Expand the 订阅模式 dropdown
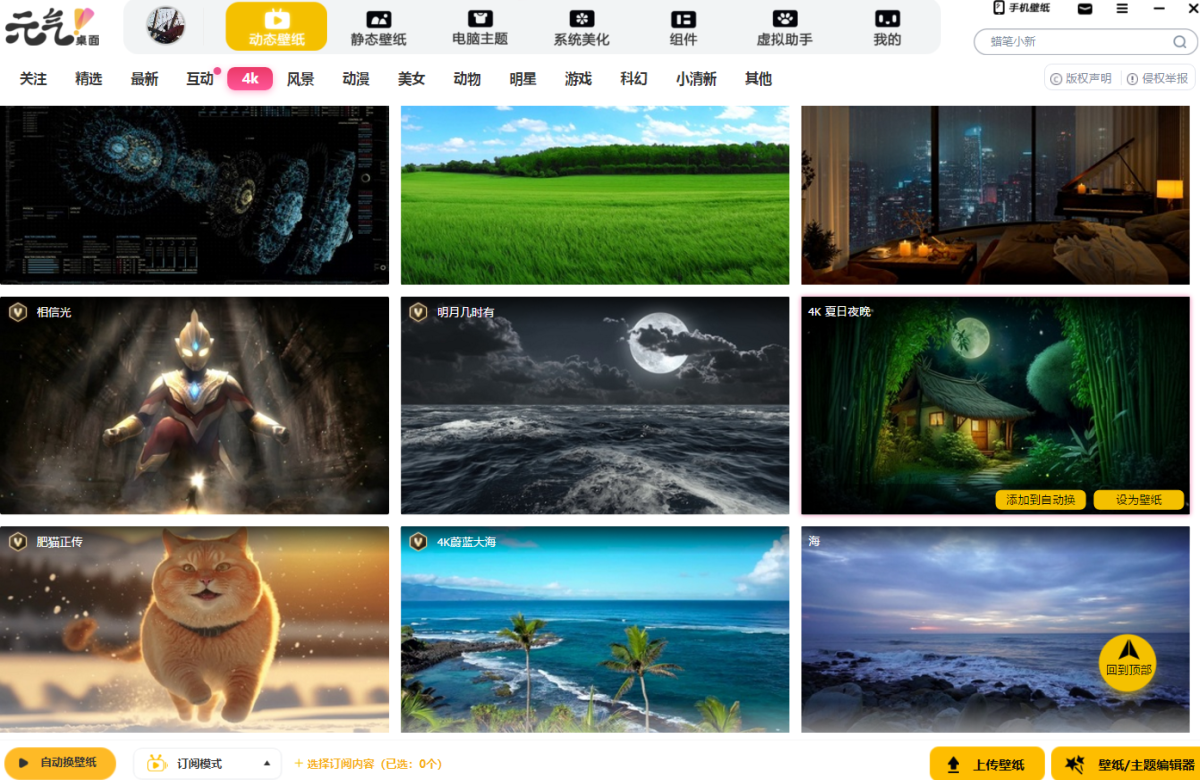This screenshot has width=1200, height=780. pos(207,763)
